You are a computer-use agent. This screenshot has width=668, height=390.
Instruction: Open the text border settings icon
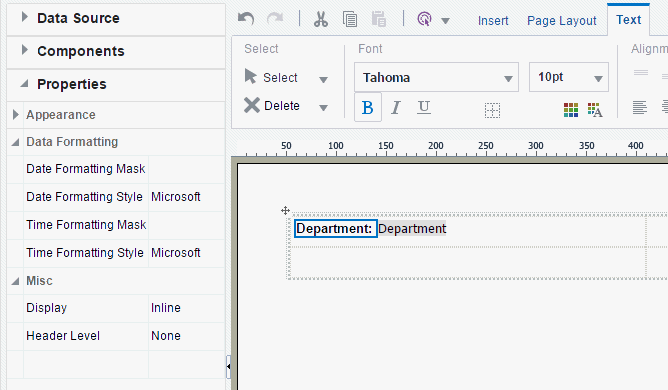[492, 110]
